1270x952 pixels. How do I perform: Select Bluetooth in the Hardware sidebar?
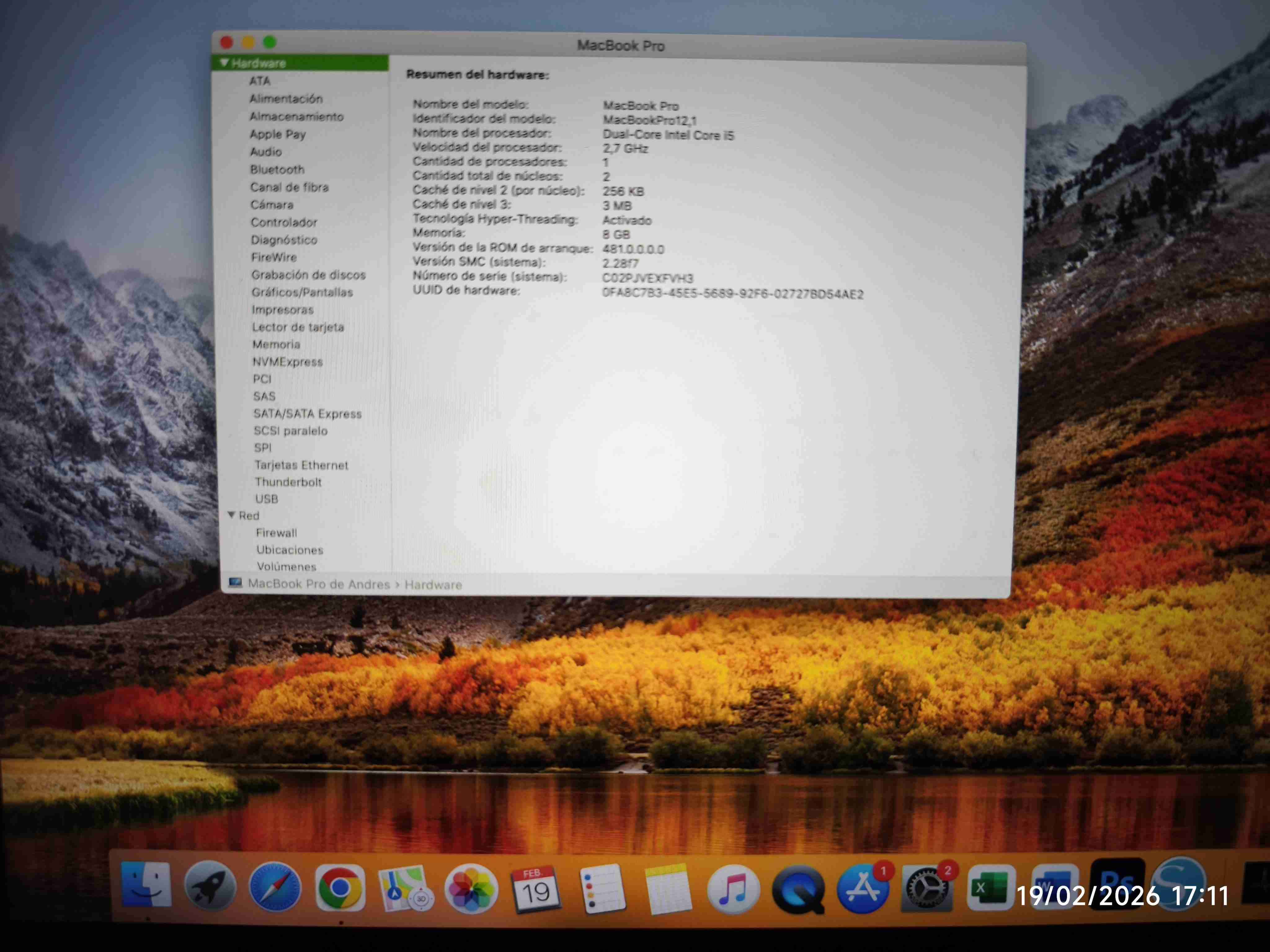278,169
